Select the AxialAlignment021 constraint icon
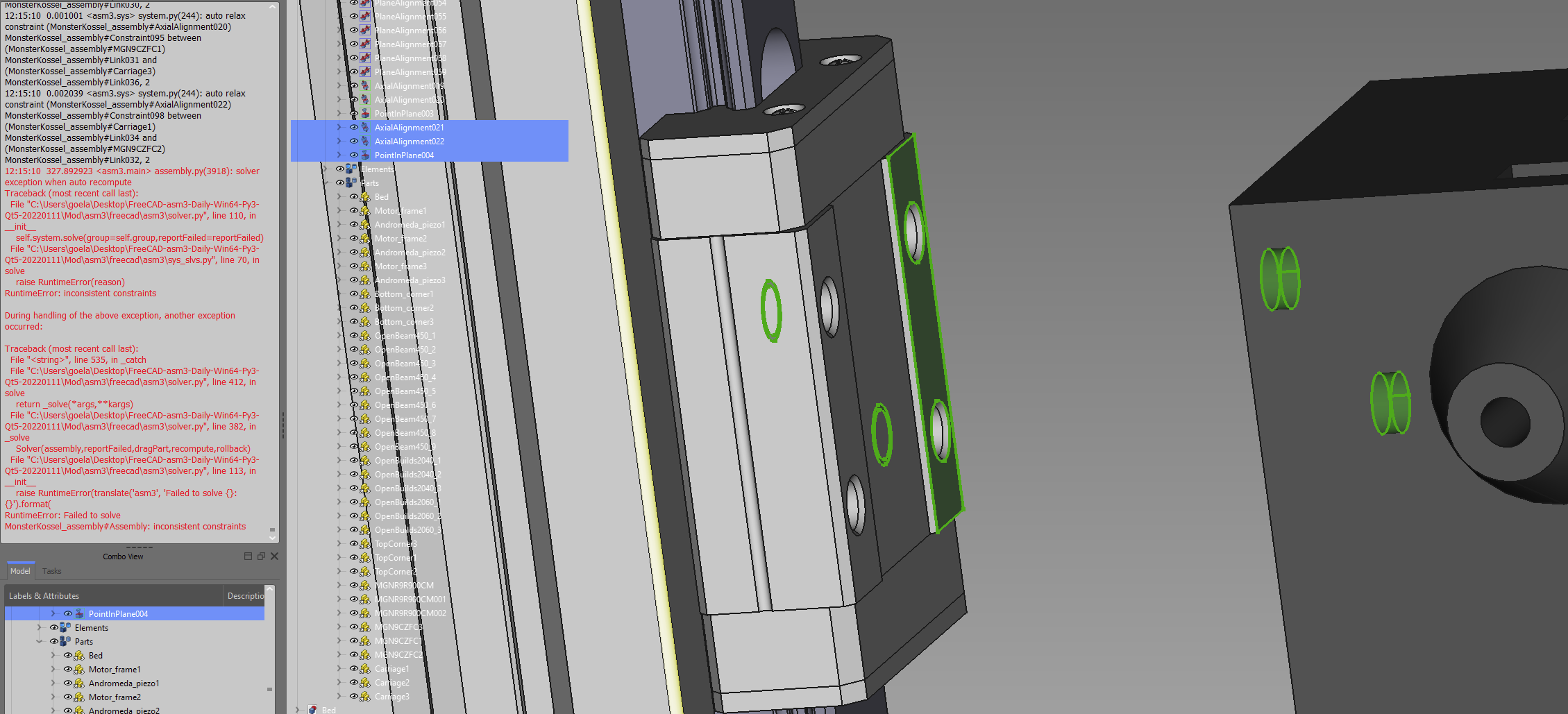Image resolution: width=1568 pixels, height=714 pixels. (x=364, y=127)
